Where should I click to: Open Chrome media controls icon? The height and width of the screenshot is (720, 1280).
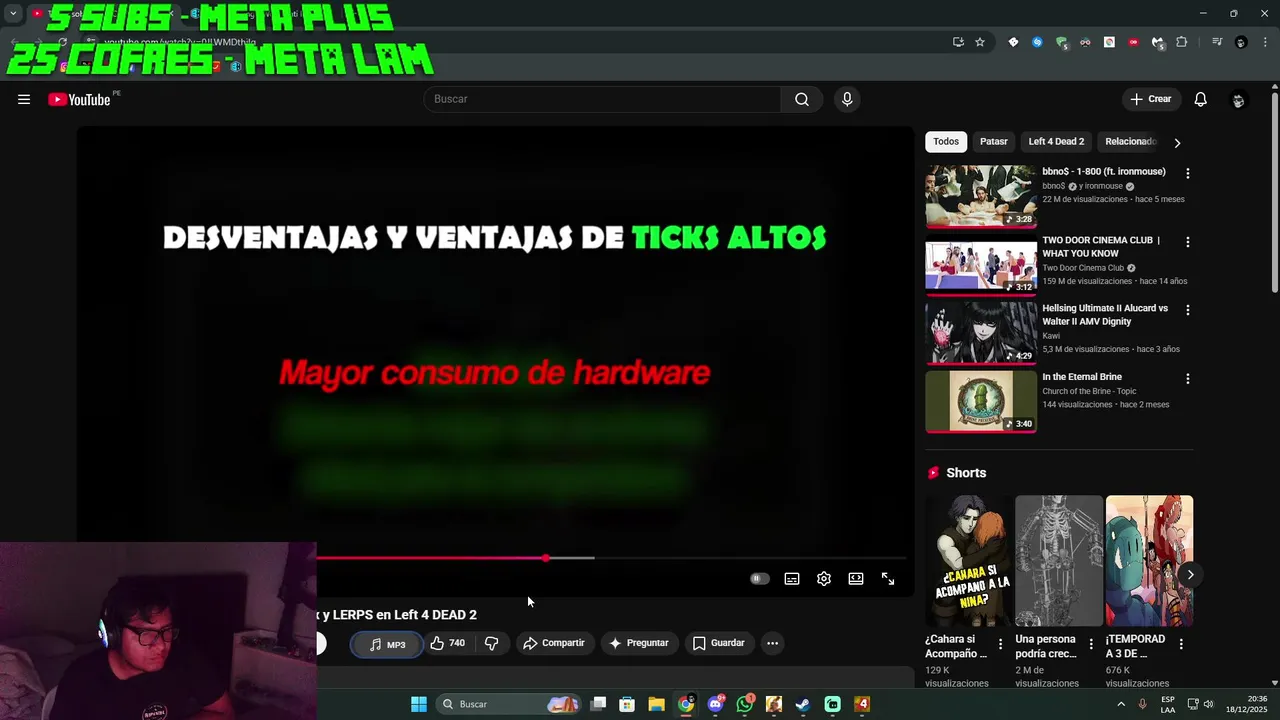pyautogui.click(x=1217, y=42)
